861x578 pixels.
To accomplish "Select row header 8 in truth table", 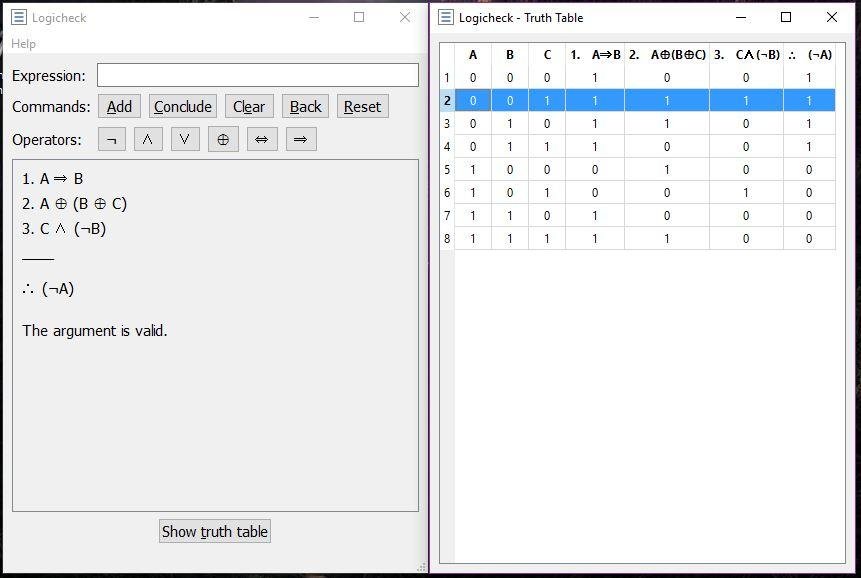I will [447, 239].
